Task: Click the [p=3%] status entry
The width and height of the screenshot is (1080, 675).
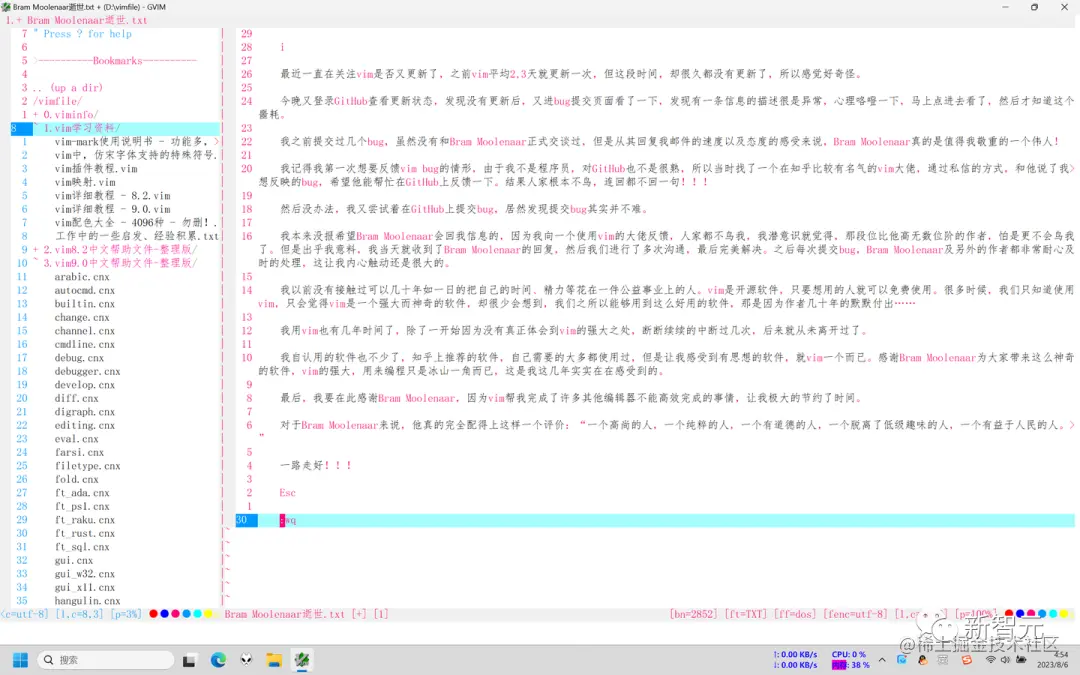Action: click(x=126, y=614)
